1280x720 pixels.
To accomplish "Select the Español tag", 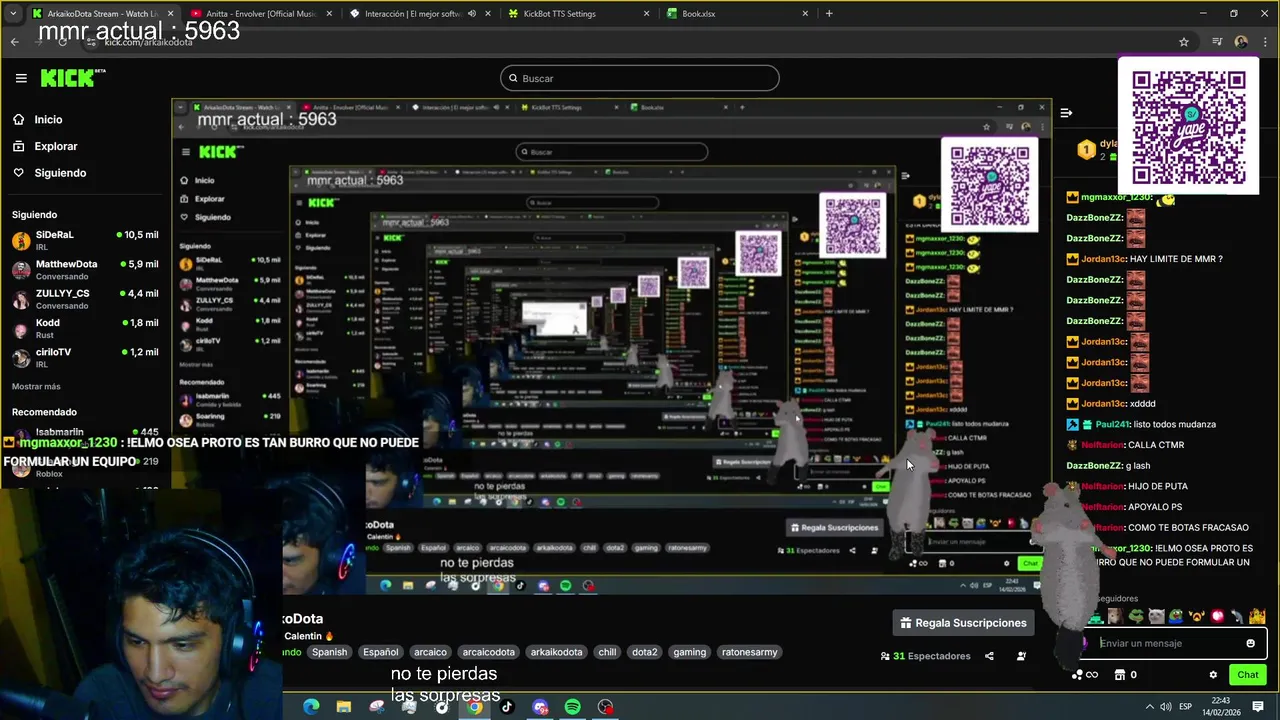I will 380,652.
